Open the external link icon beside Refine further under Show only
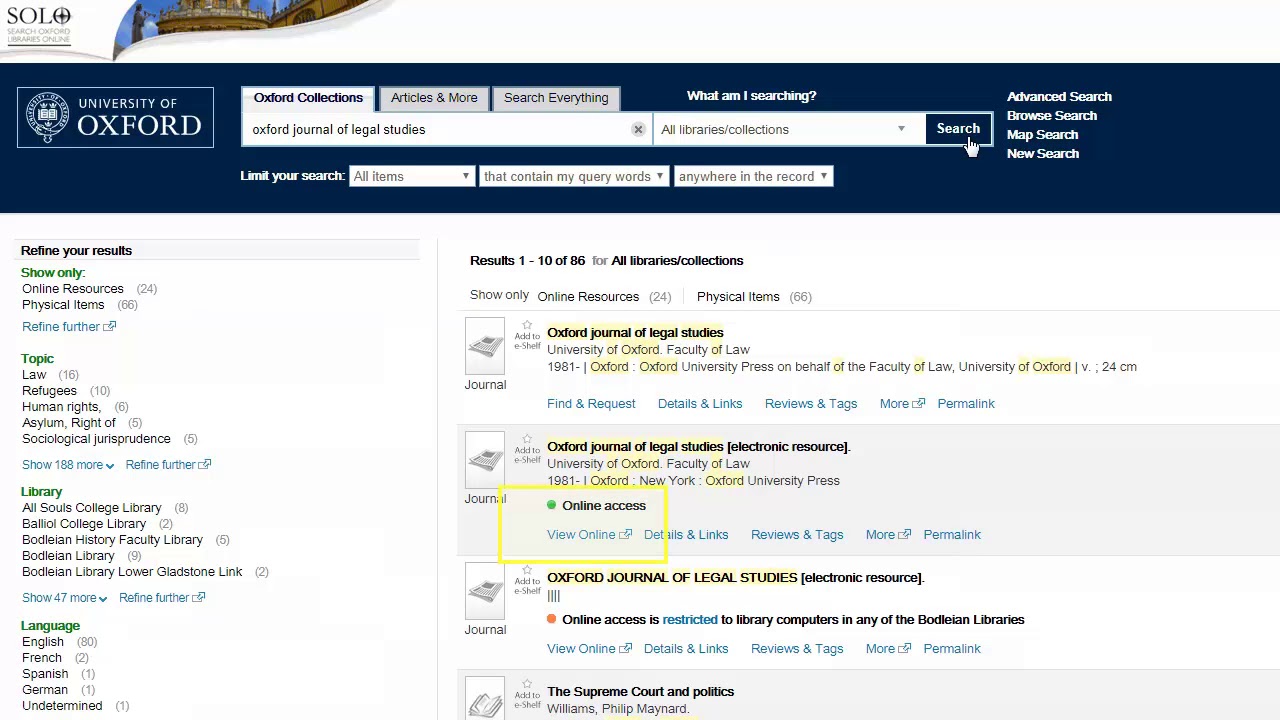 click(x=110, y=327)
